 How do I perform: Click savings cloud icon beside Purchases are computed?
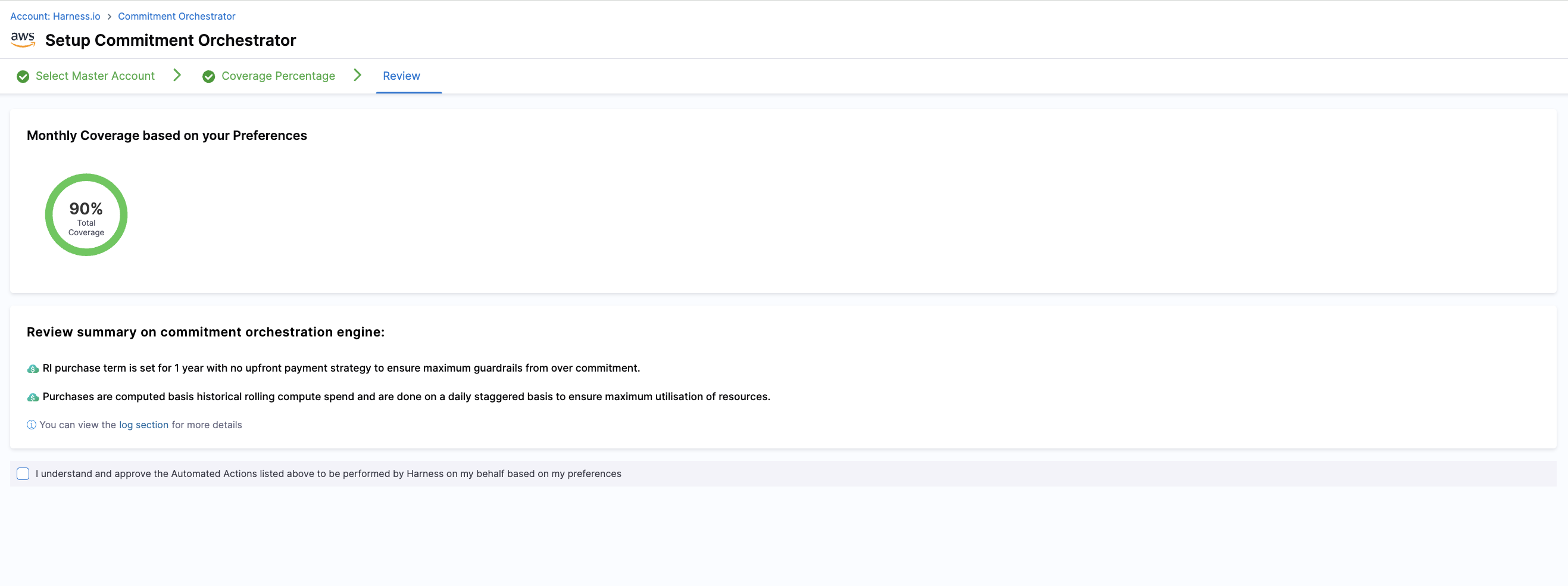point(33,397)
